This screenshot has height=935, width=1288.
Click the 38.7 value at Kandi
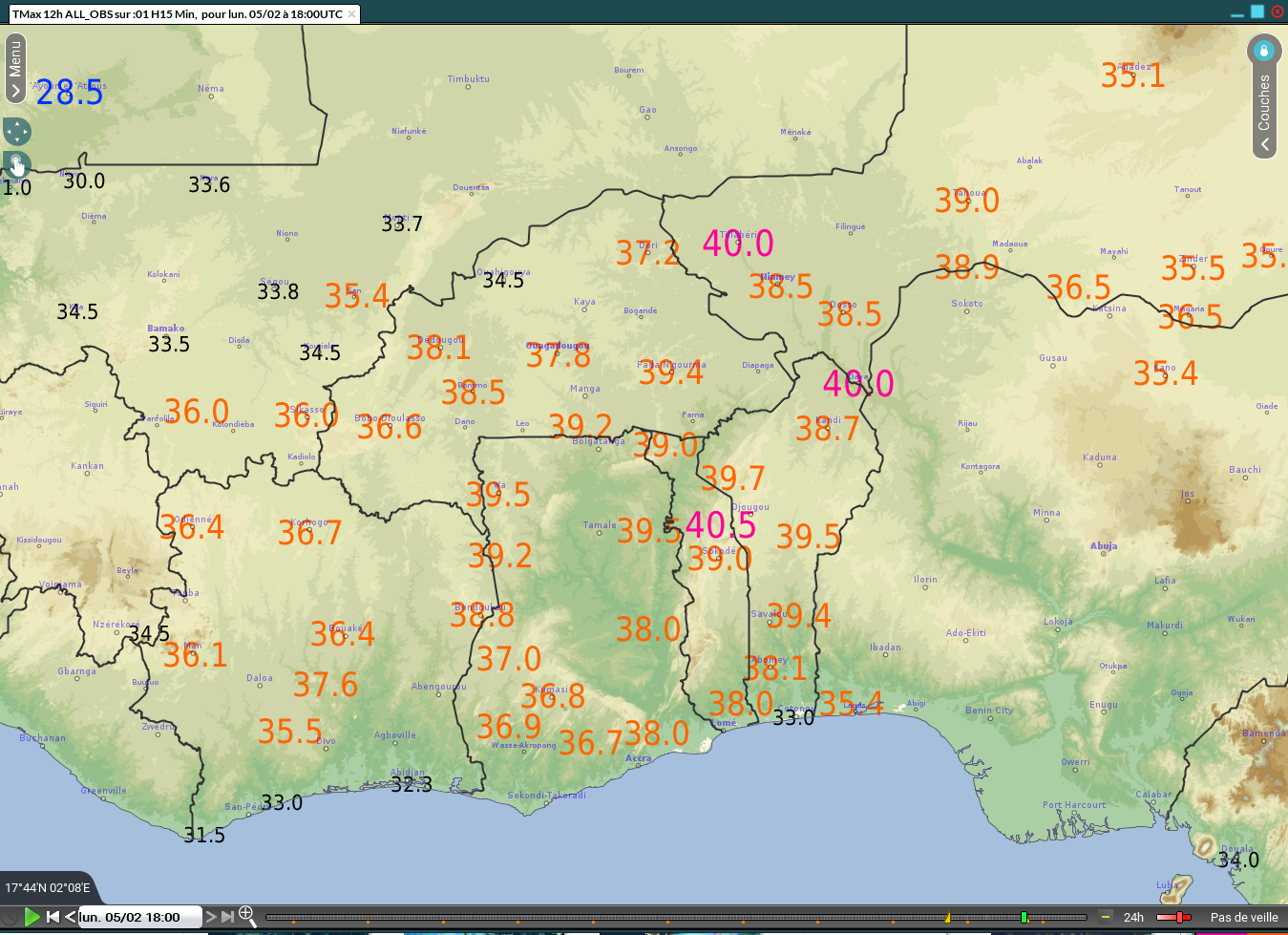click(x=828, y=430)
